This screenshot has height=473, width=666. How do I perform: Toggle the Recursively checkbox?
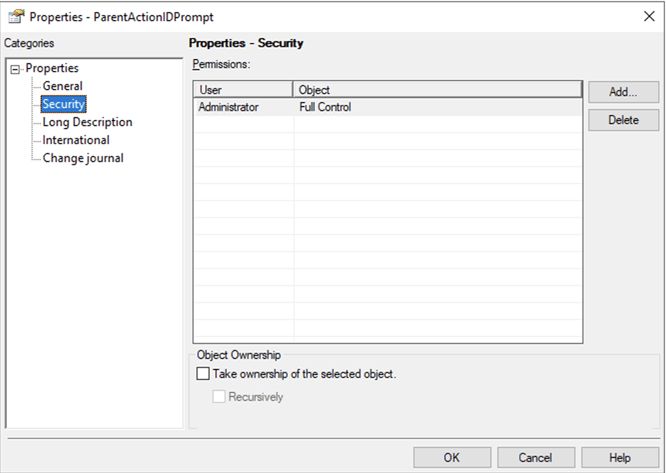[220, 397]
